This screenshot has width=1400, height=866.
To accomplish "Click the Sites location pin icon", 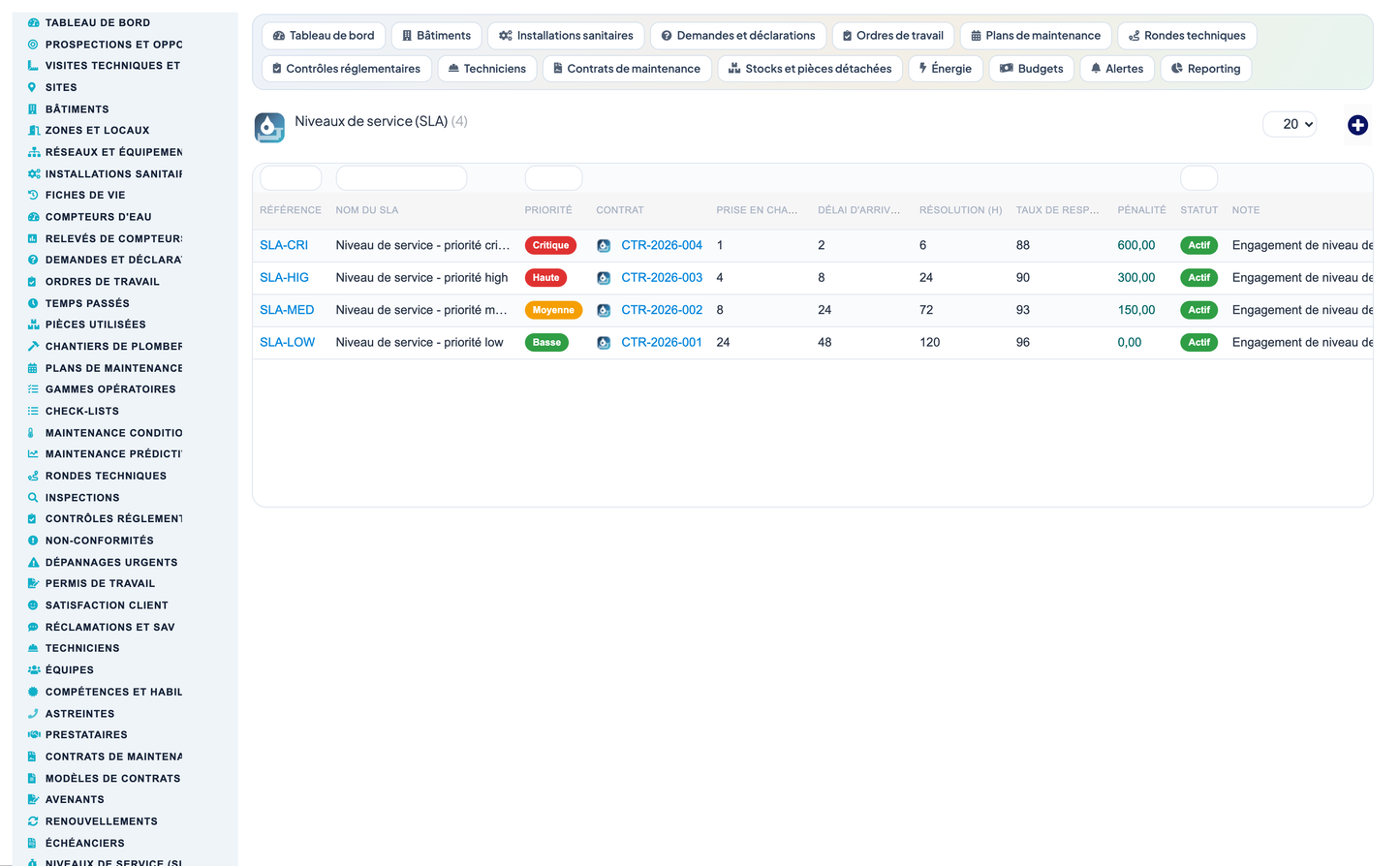I will click(33, 87).
